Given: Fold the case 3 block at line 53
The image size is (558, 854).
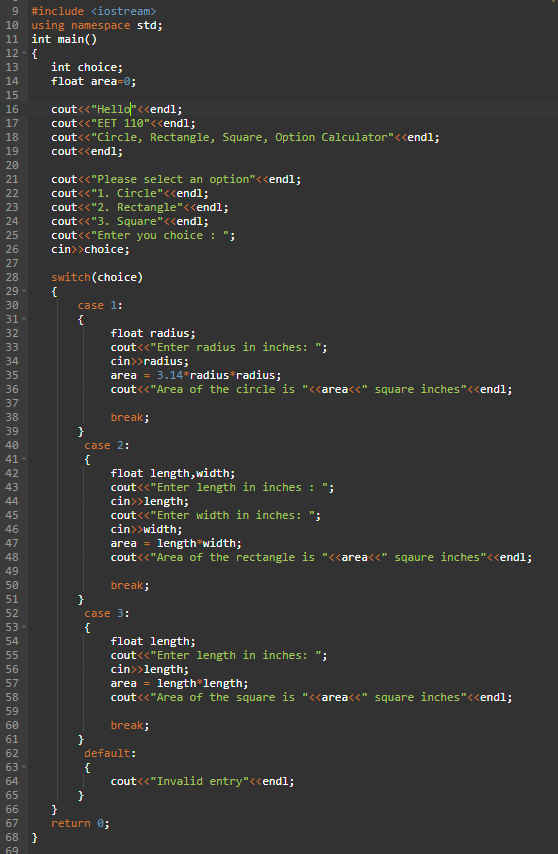Looking at the screenshot, I should point(24,627).
